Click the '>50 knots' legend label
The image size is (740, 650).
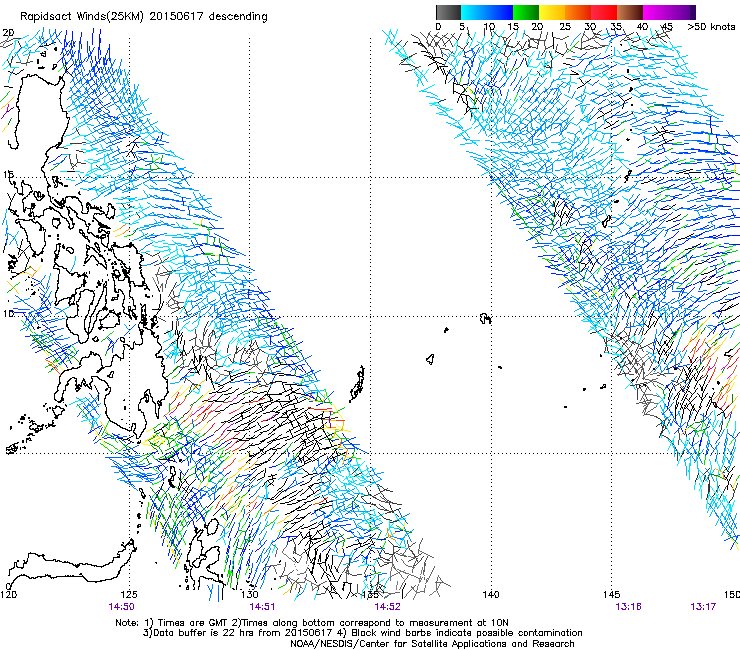pyautogui.click(x=711, y=27)
